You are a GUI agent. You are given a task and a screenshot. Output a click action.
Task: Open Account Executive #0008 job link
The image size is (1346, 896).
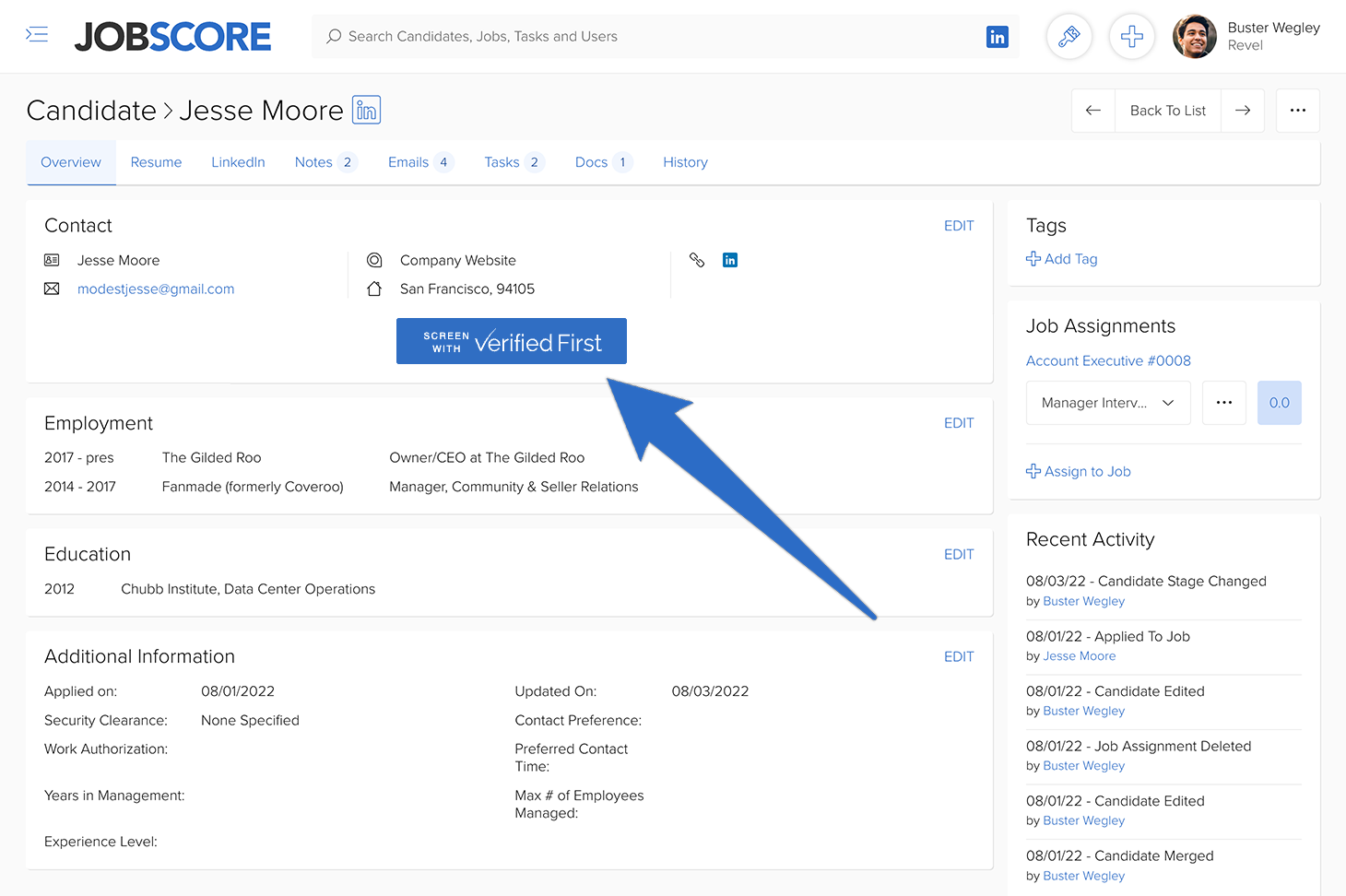(x=1108, y=360)
